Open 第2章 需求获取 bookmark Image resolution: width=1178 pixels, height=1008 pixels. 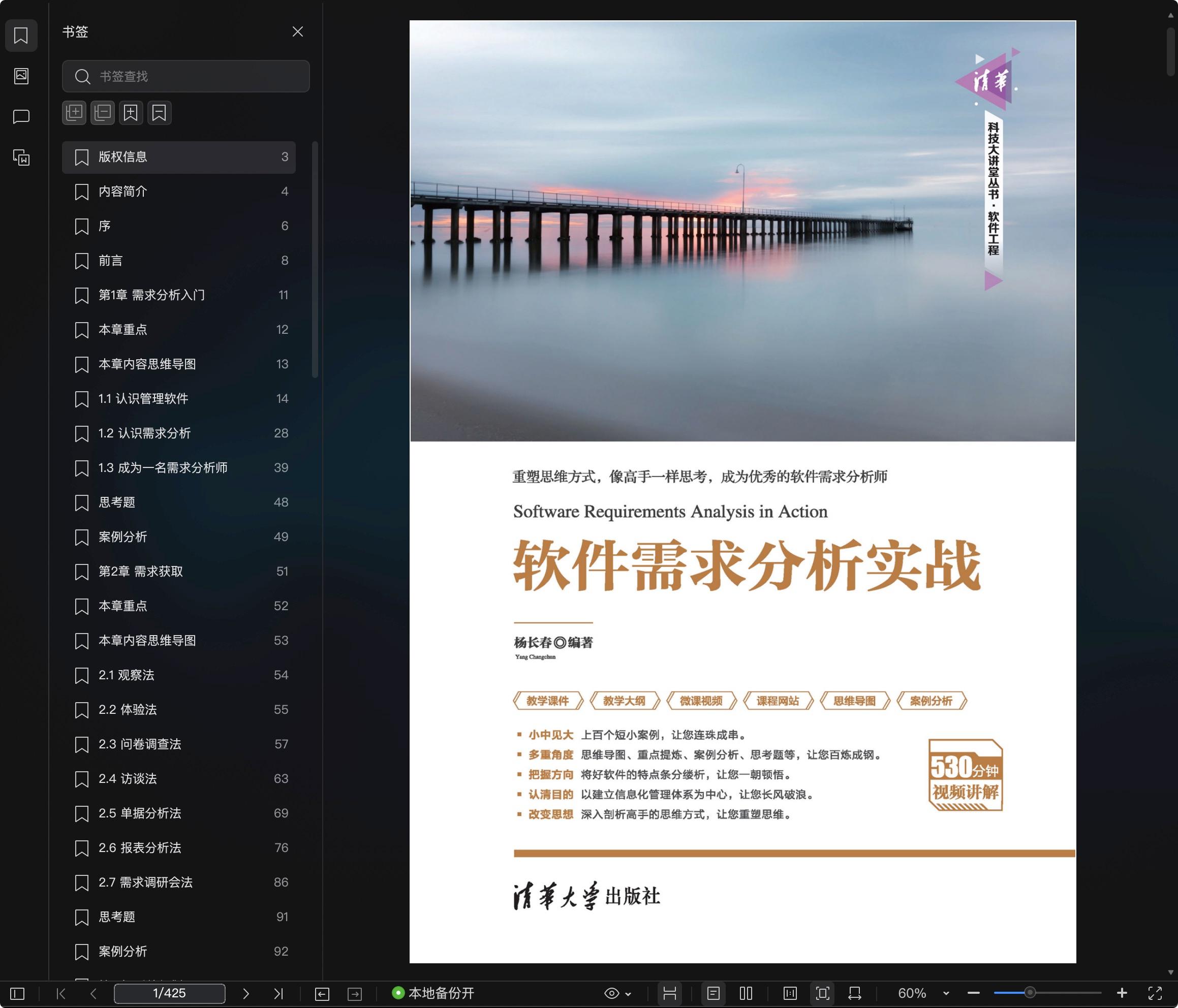coord(178,572)
